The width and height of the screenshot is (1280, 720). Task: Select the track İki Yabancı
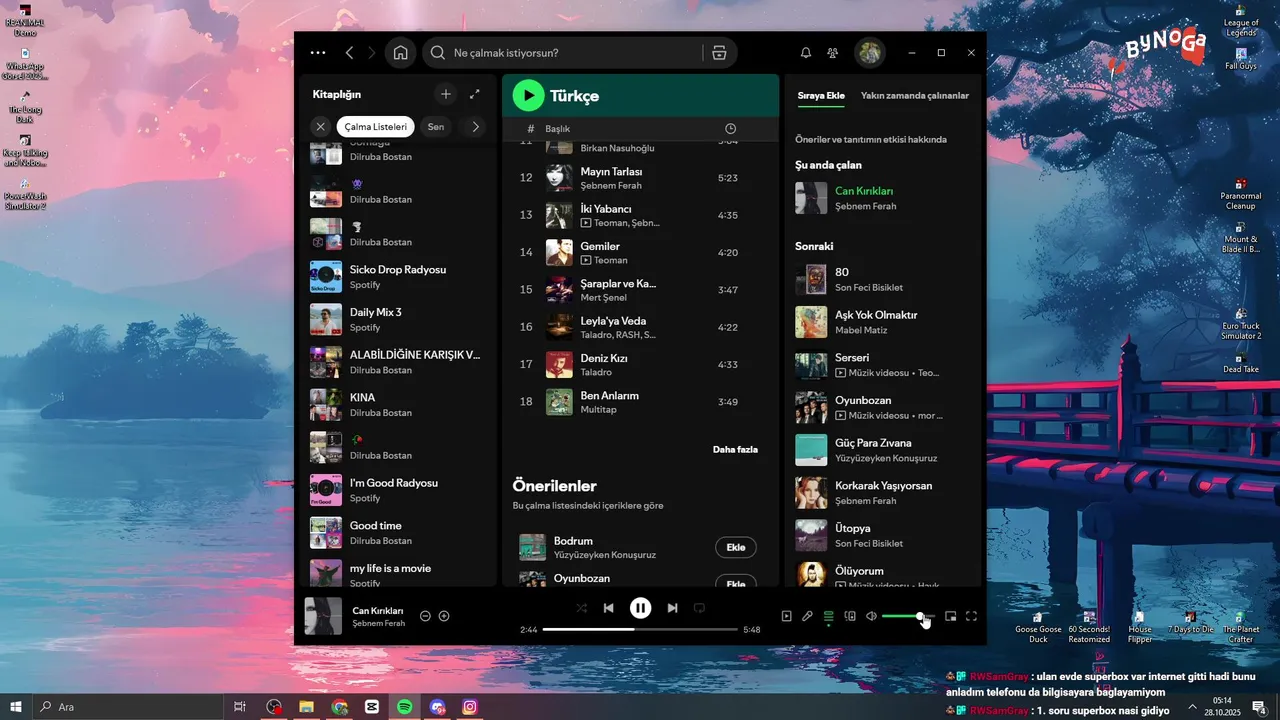click(x=640, y=215)
